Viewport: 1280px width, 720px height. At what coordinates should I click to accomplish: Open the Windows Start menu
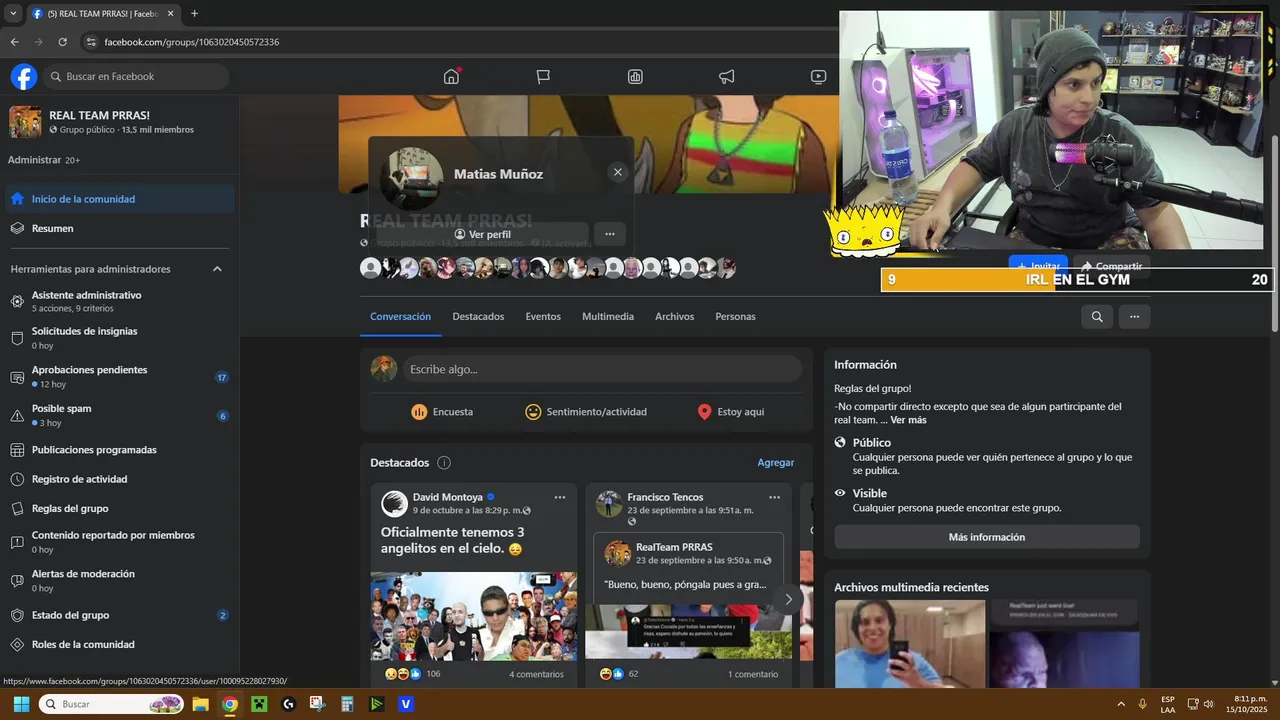pyautogui.click(x=21, y=704)
